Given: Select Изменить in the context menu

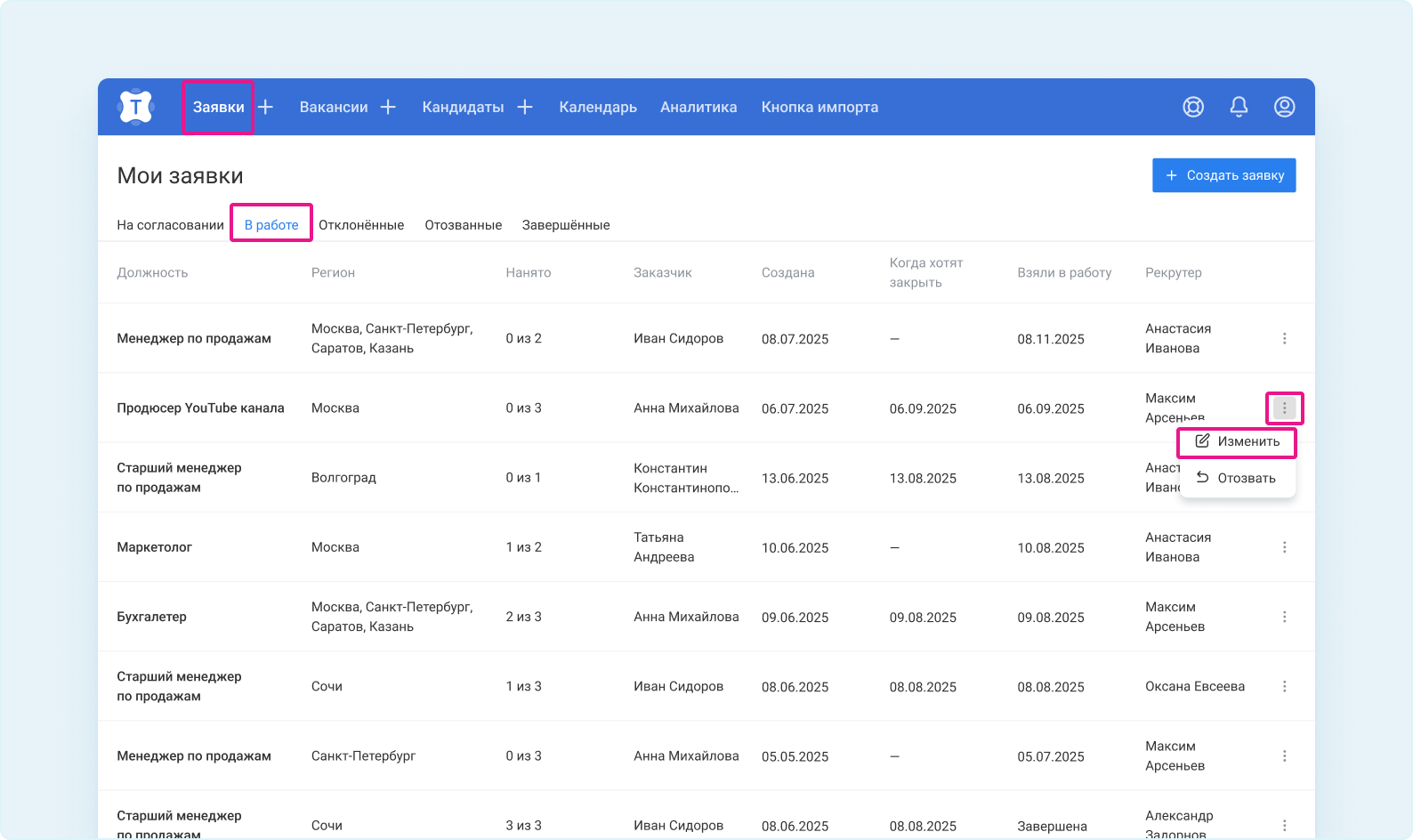Looking at the screenshot, I should click(1237, 441).
